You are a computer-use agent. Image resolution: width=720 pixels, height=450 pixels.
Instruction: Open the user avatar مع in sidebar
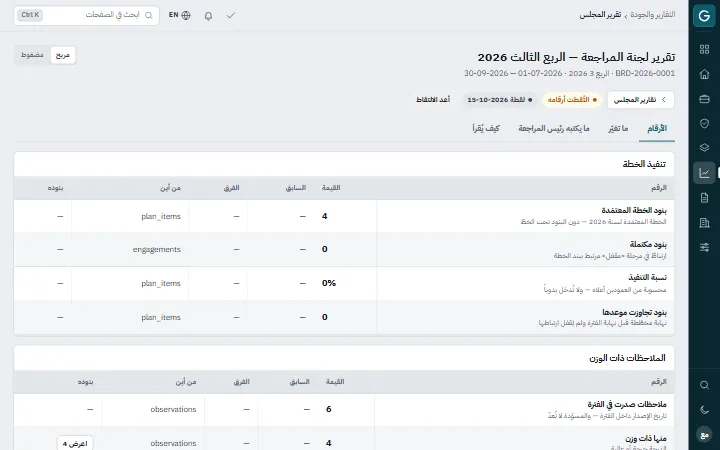tap(704, 434)
